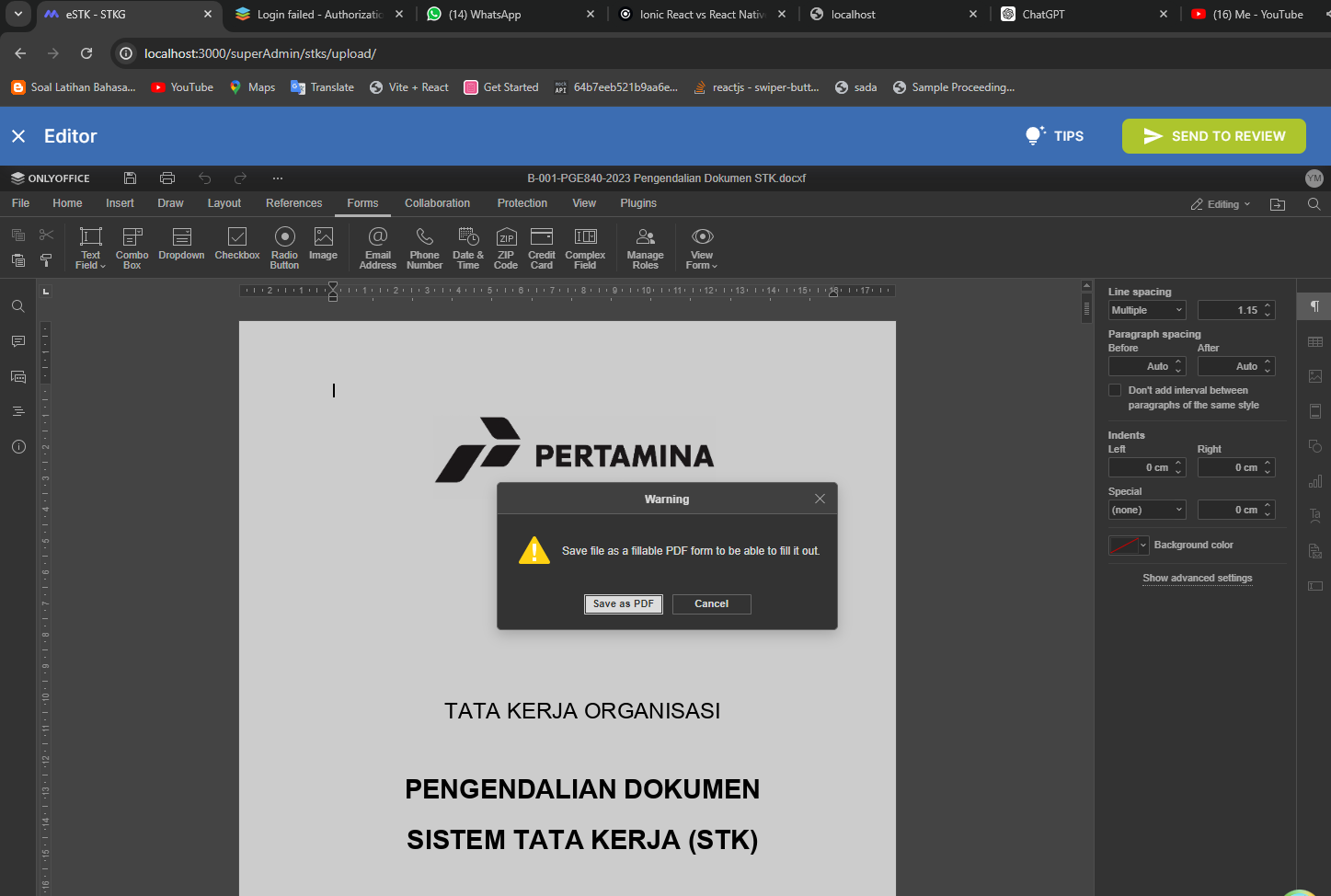Click the browser address bar URL
This screenshot has width=1331, height=896.
point(260,53)
